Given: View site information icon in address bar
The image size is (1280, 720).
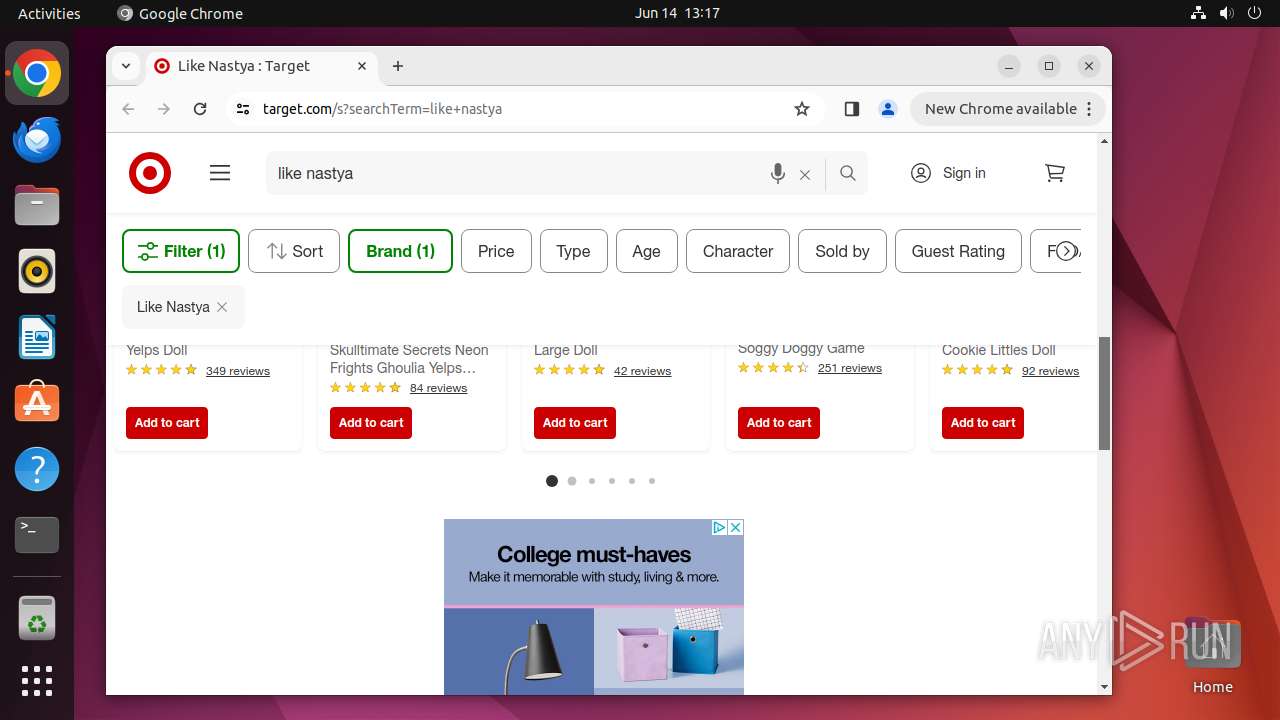Looking at the screenshot, I should tap(242, 109).
